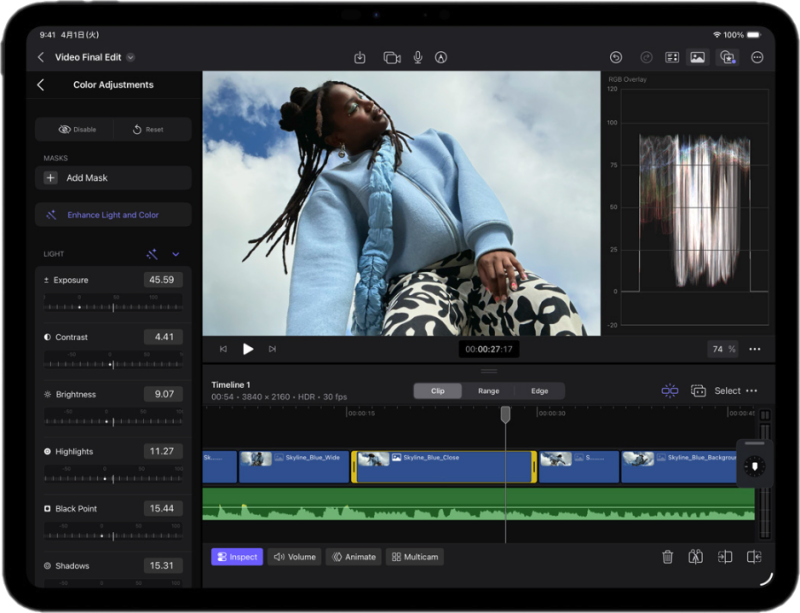Click the undo arrow icon
The width and height of the screenshot is (800, 613).
coord(616,58)
